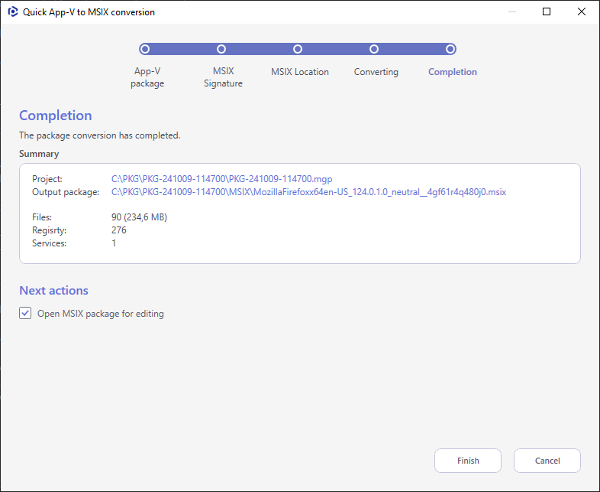Click the 'Output package:' label

pos(66,192)
